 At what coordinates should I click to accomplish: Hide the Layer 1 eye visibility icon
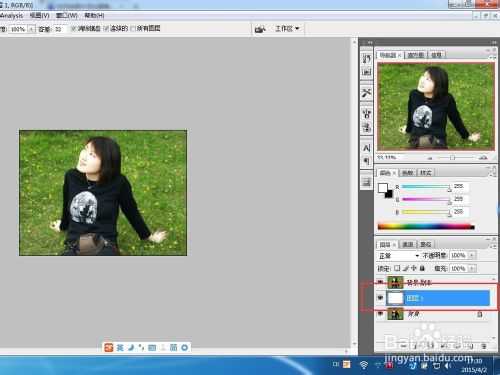click(380, 298)
